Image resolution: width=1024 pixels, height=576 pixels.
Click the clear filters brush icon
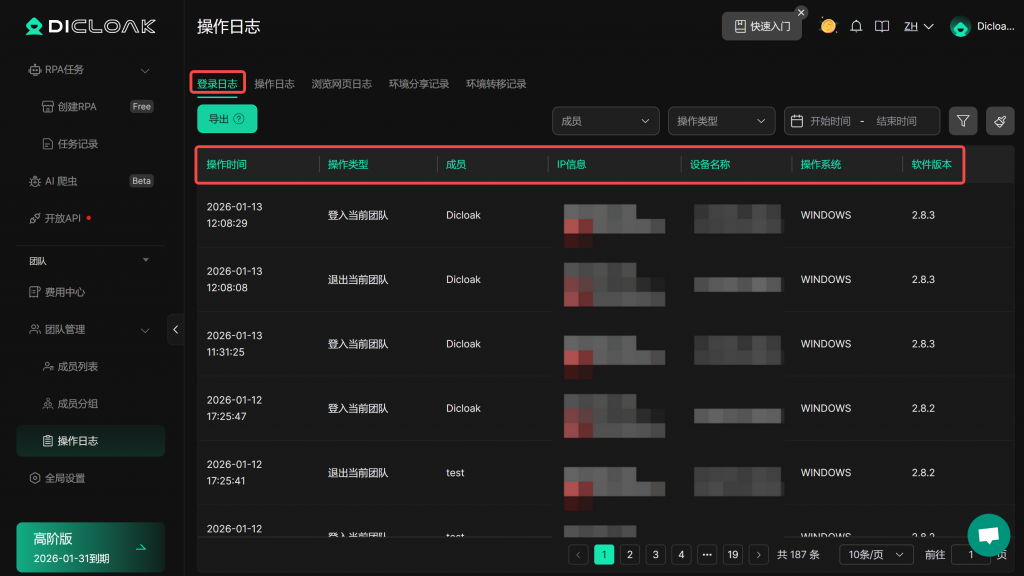1000,121
